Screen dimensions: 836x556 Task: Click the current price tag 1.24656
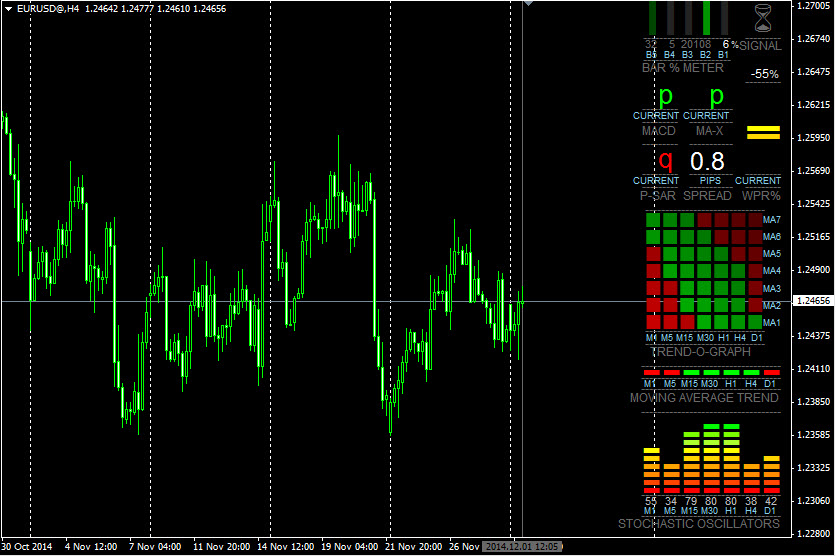pyautogui.click(x=813, y=301)
